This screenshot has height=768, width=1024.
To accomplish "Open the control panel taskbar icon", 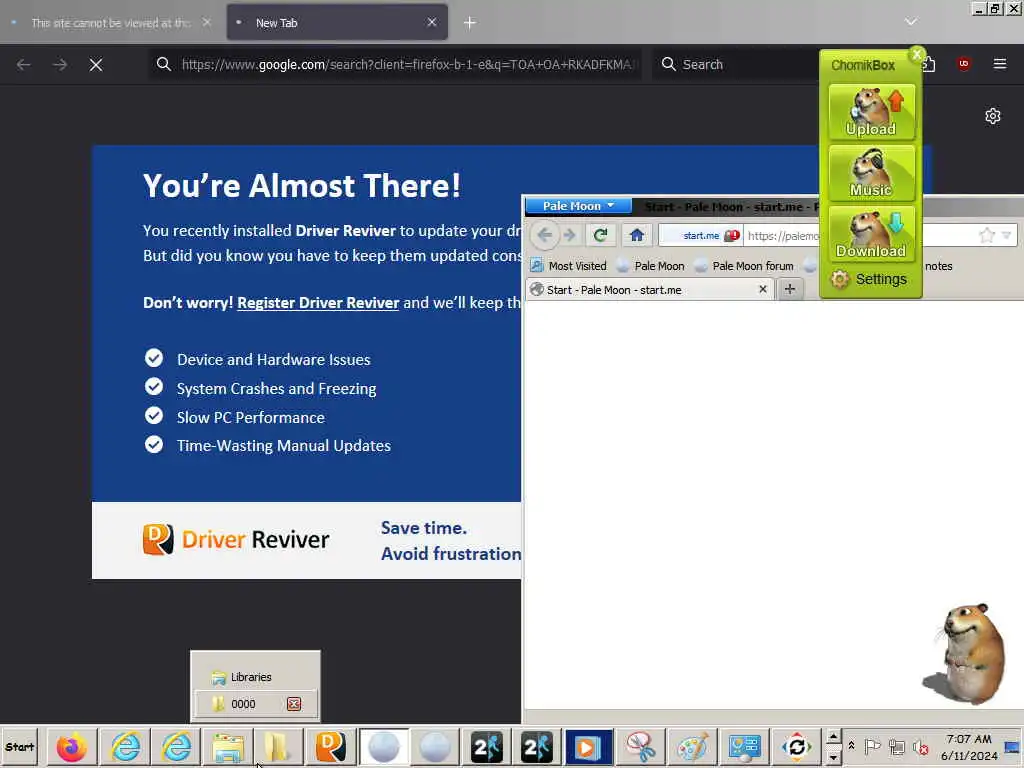I will [744, 747].
